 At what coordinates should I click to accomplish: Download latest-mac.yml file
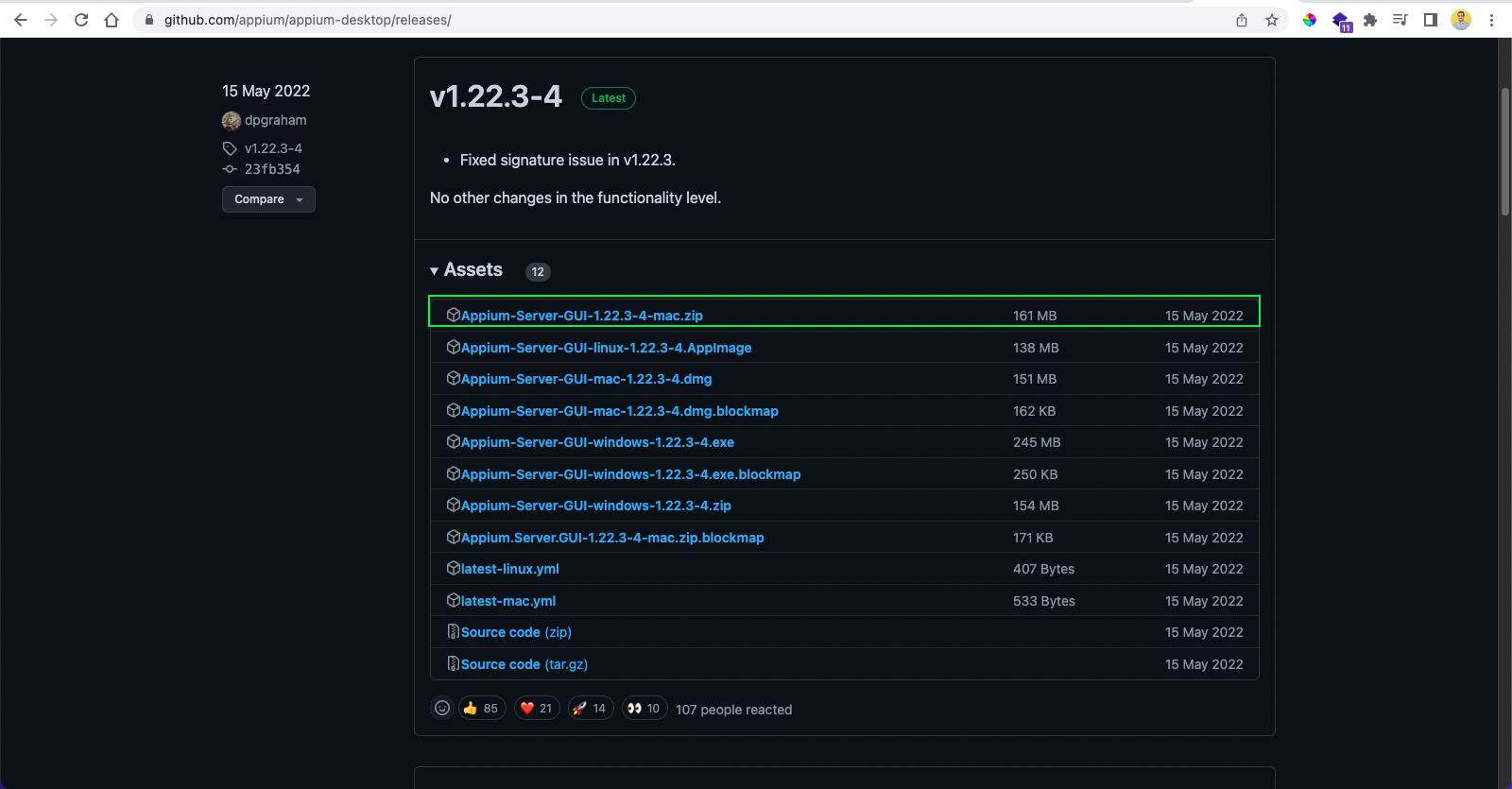[508, 601]
